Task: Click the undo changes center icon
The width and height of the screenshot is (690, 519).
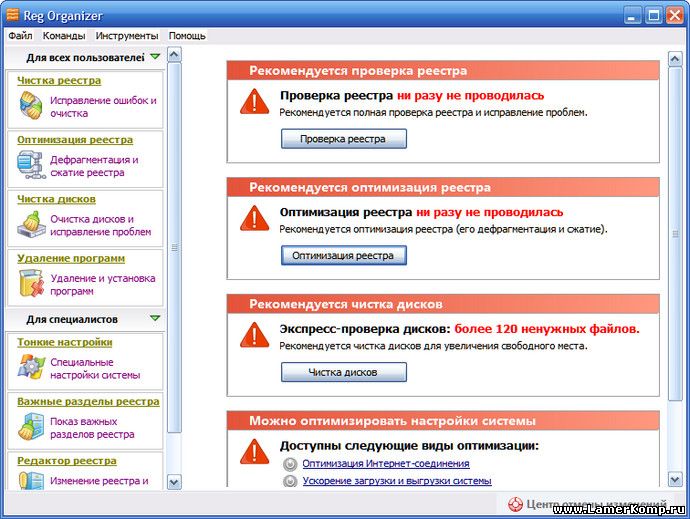Action: (x=516, y=504)
